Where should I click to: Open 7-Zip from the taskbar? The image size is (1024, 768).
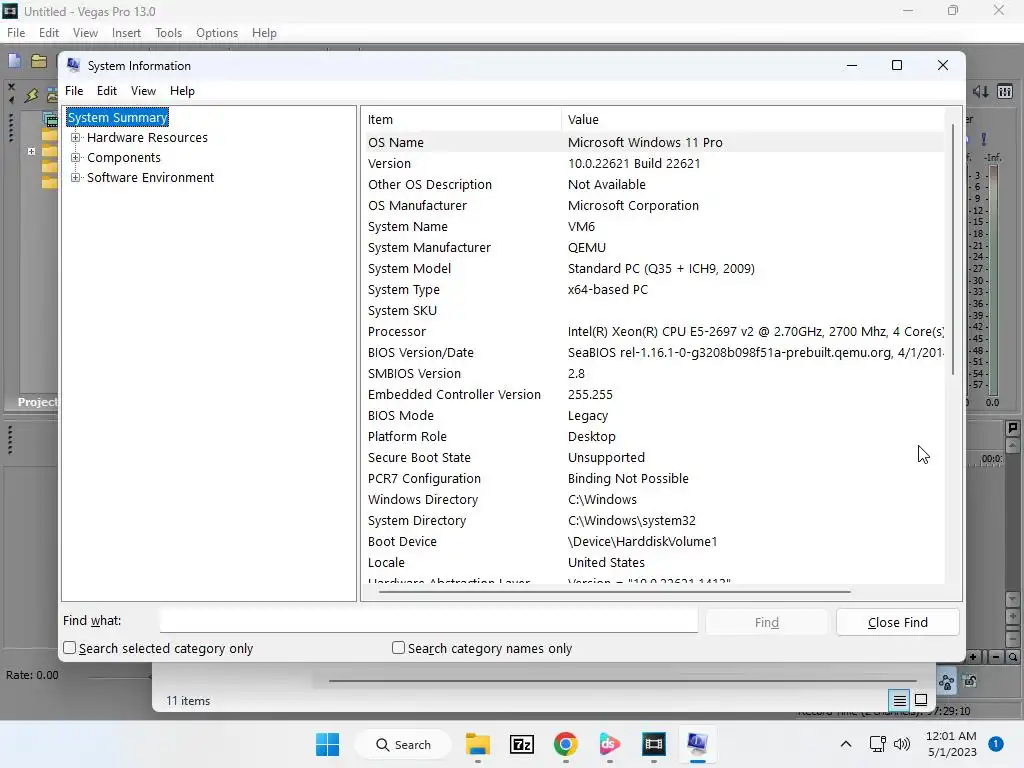click(x=521, y=744)
